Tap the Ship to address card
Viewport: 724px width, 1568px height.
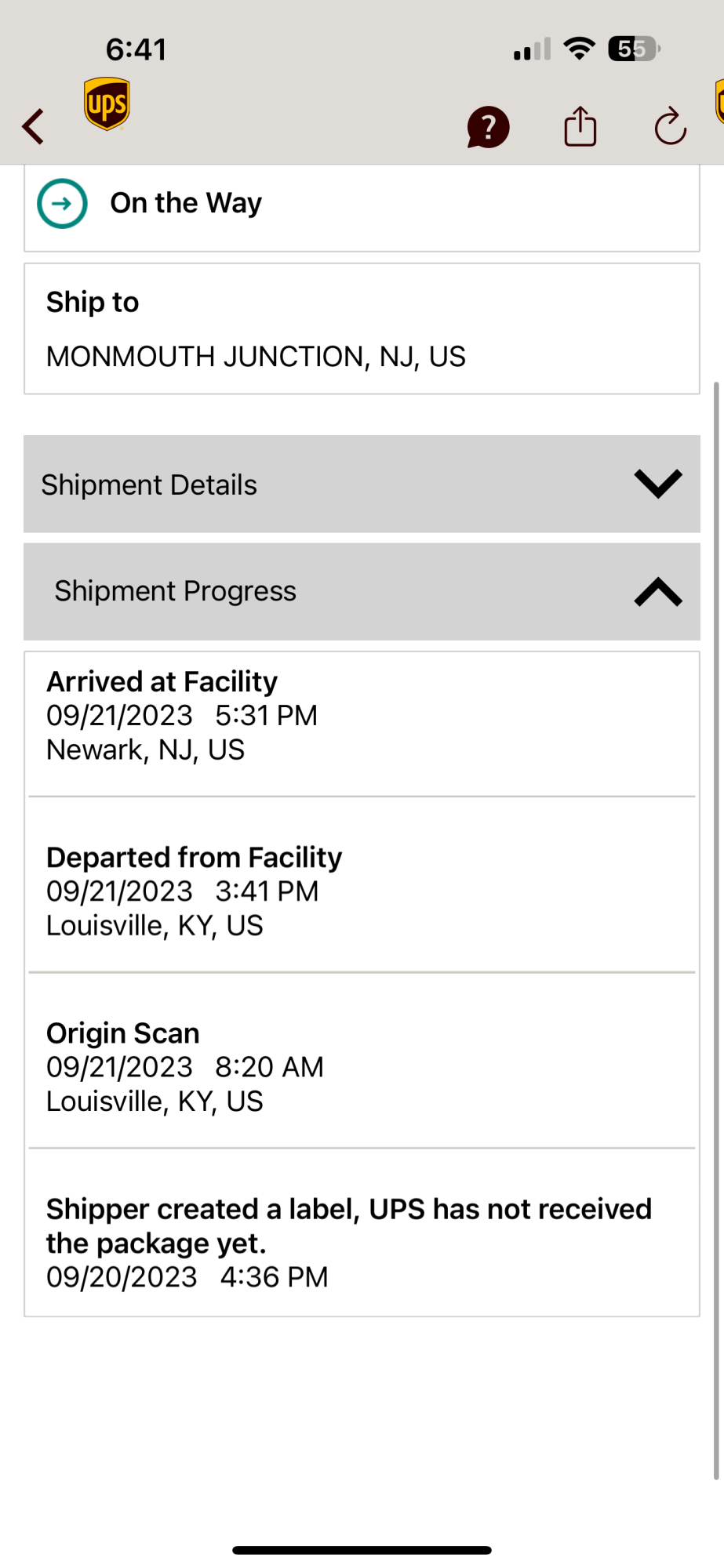coord(361,329)
